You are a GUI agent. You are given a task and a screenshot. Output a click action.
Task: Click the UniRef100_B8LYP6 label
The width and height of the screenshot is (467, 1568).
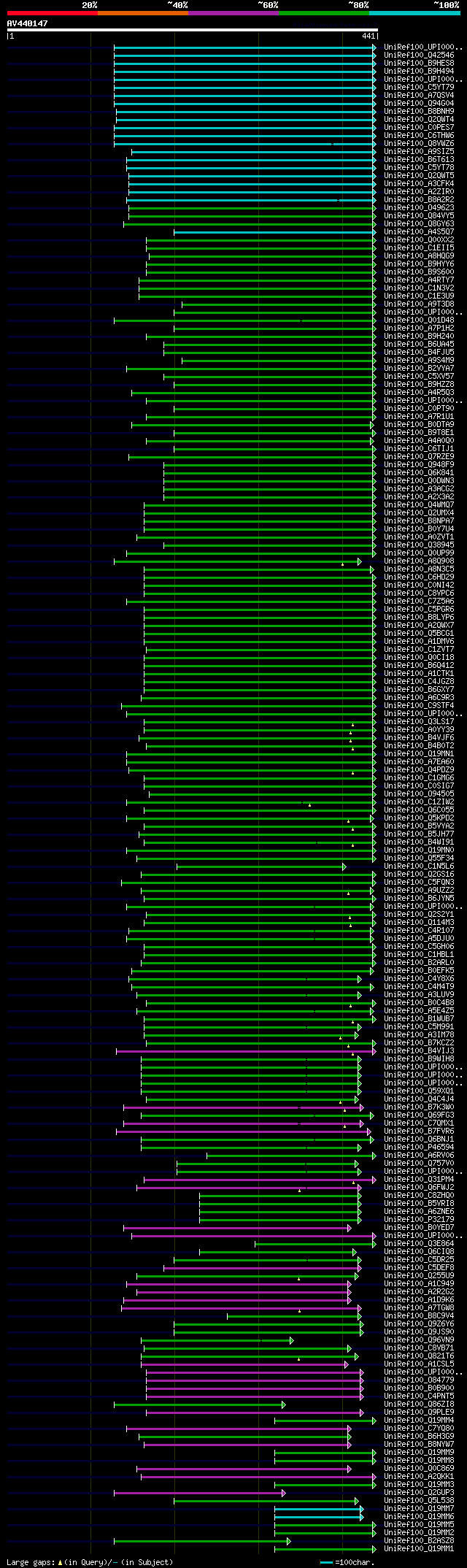tap(419, 617)
